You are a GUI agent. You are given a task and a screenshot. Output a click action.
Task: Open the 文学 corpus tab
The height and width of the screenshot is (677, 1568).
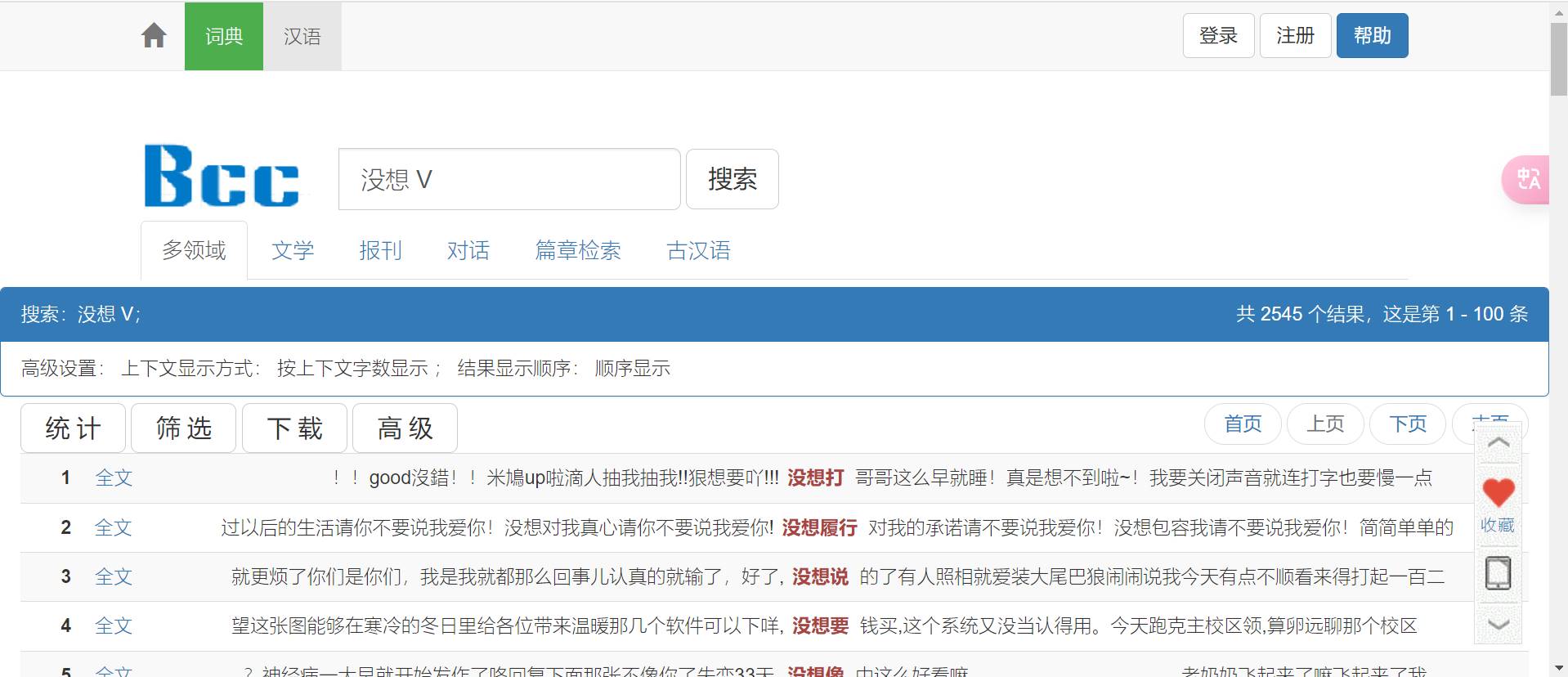(x=293, y=250)
